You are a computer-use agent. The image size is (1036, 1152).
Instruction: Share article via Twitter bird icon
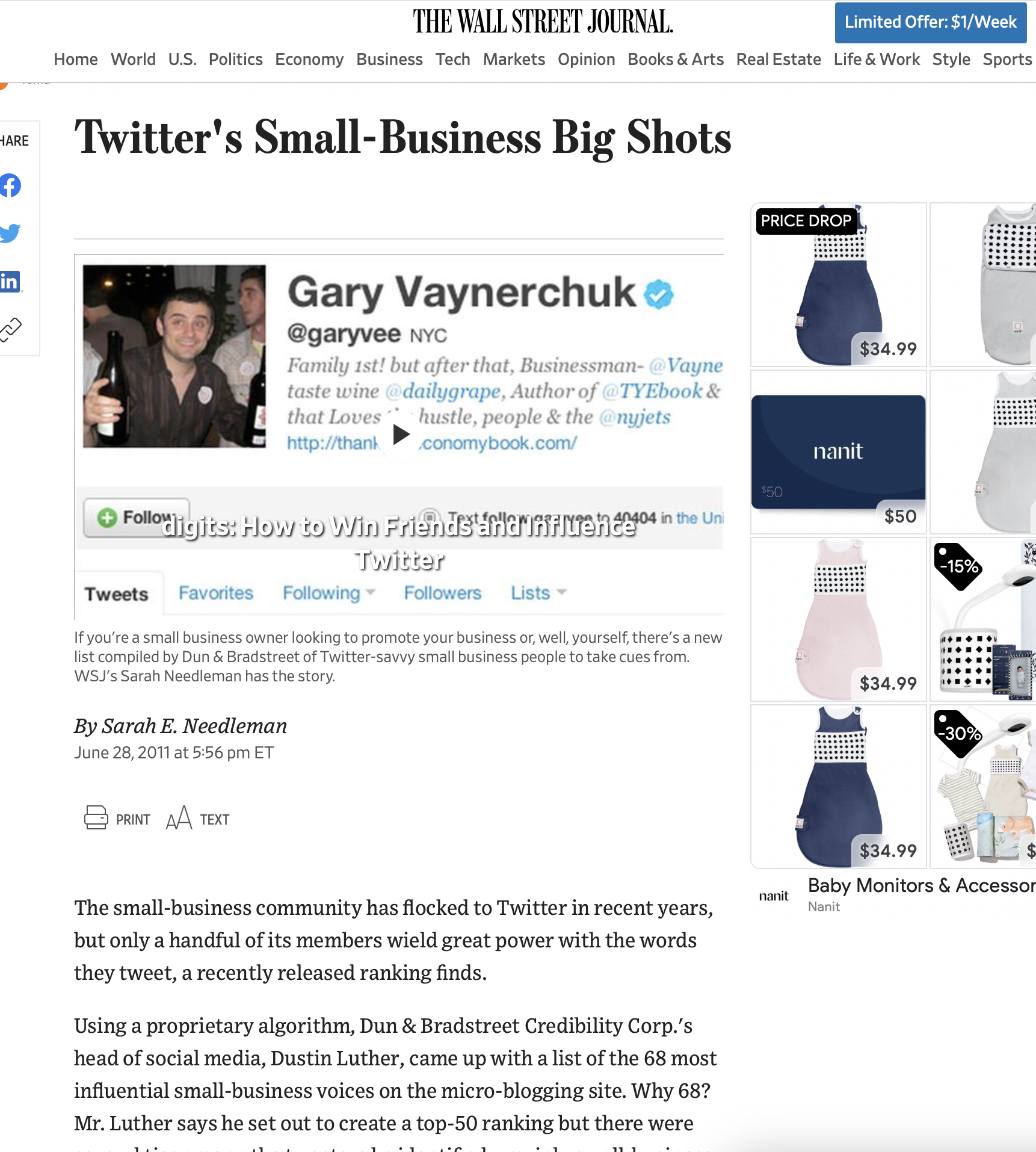point(10,233)
